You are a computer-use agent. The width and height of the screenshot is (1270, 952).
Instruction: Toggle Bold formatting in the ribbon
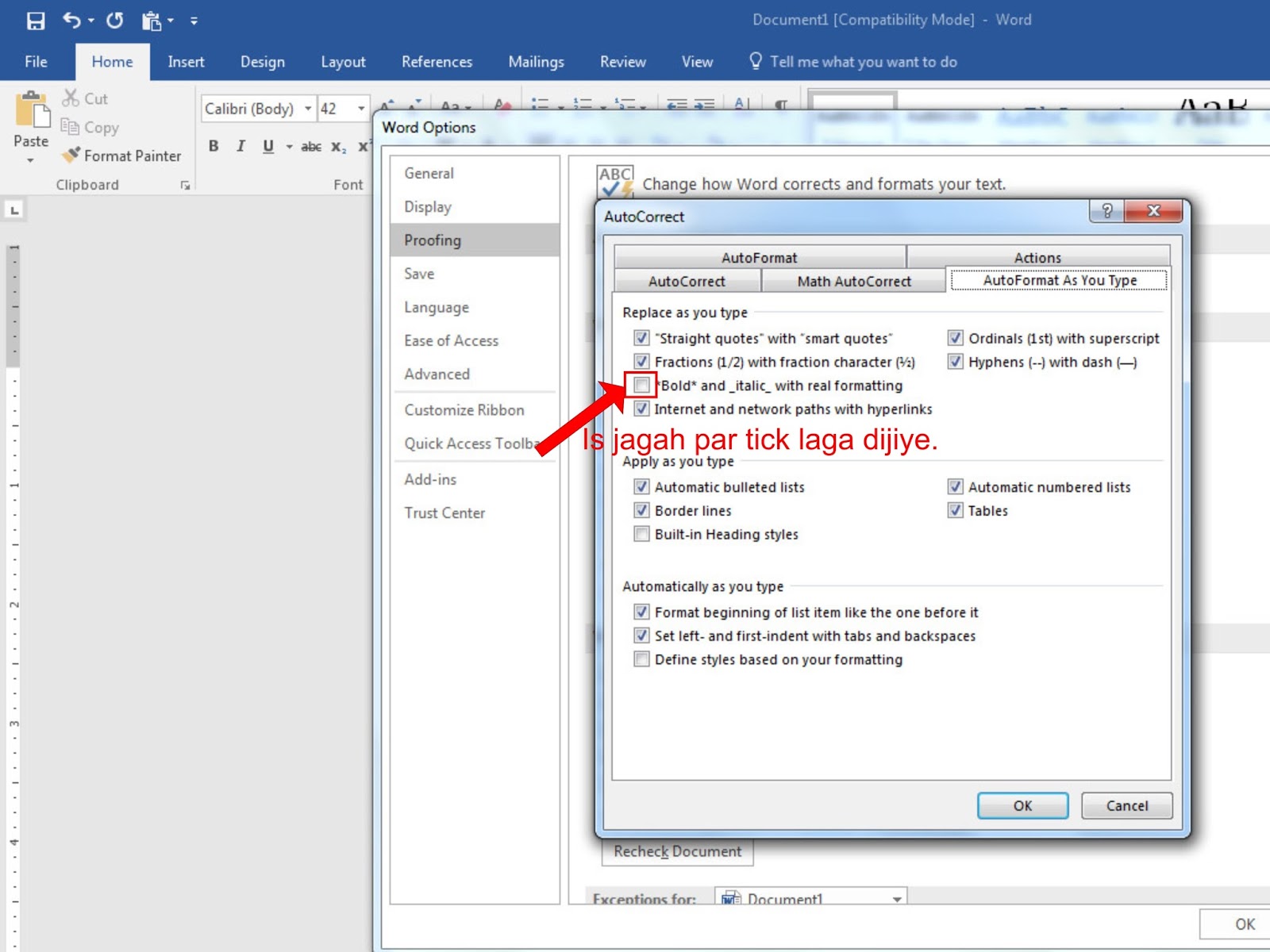click(x=214, y=146)
